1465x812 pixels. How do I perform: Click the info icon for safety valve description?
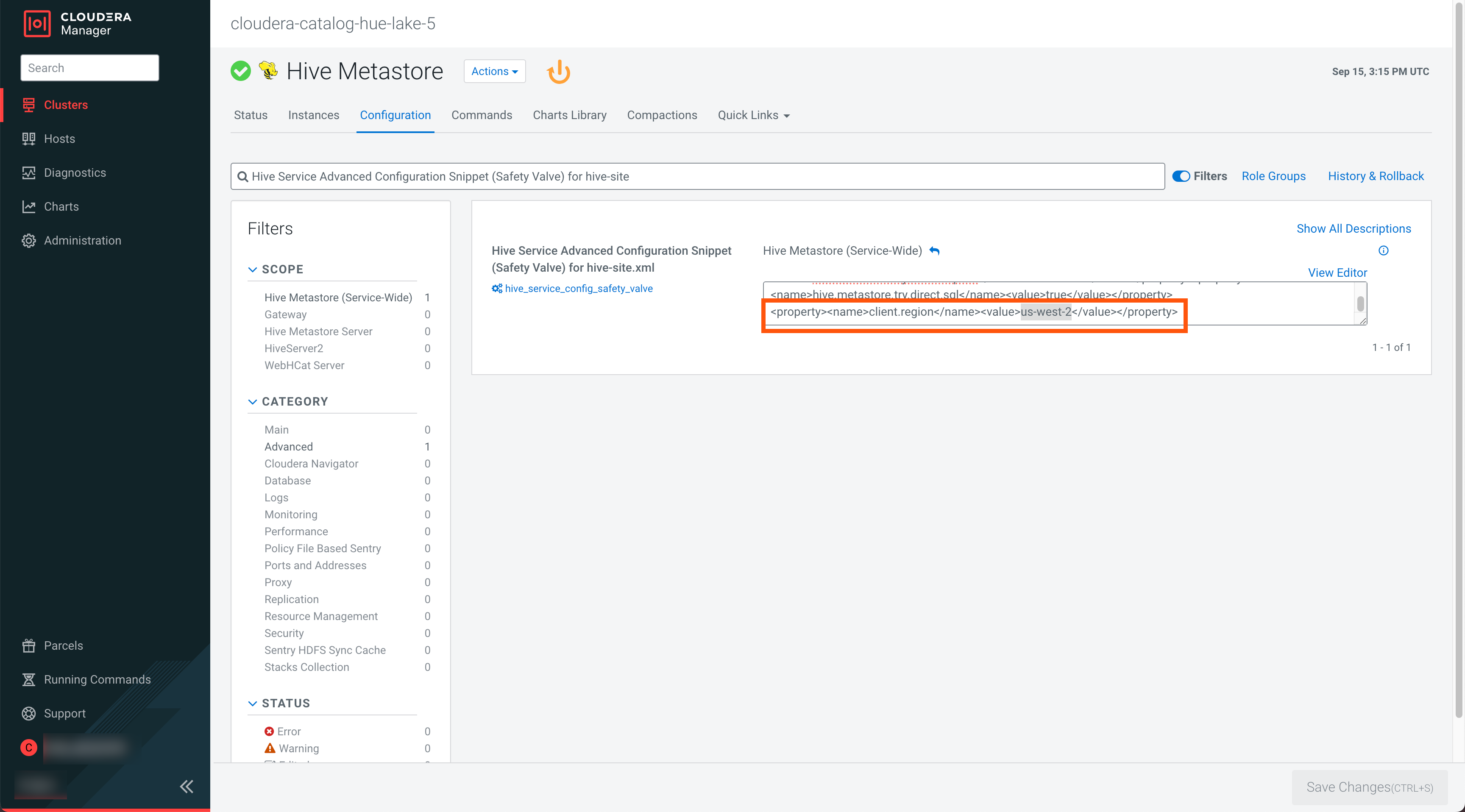(1383, 251)
